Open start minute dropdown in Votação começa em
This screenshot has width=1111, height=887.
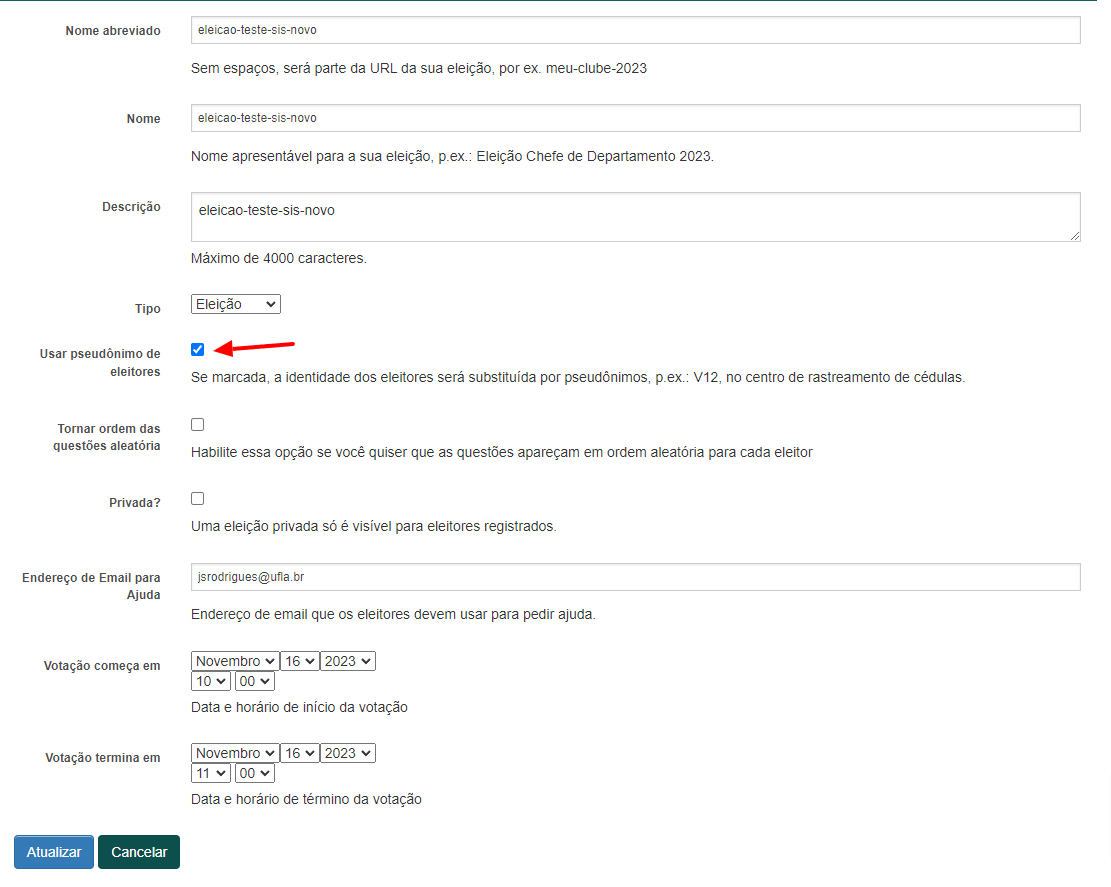[254, 681]
